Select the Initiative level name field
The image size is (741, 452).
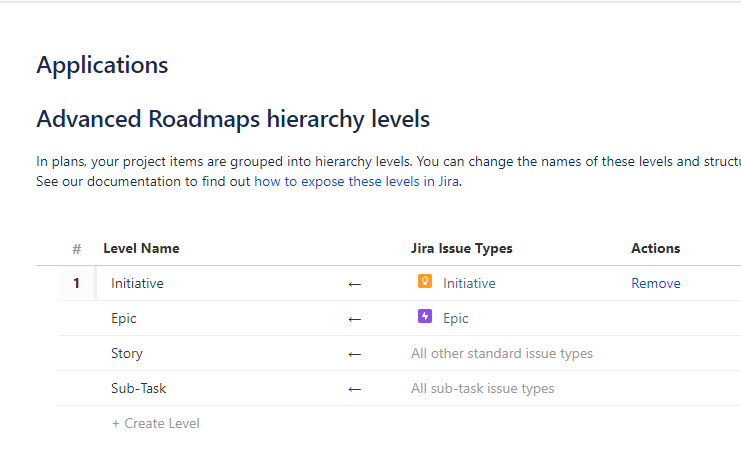137,283
